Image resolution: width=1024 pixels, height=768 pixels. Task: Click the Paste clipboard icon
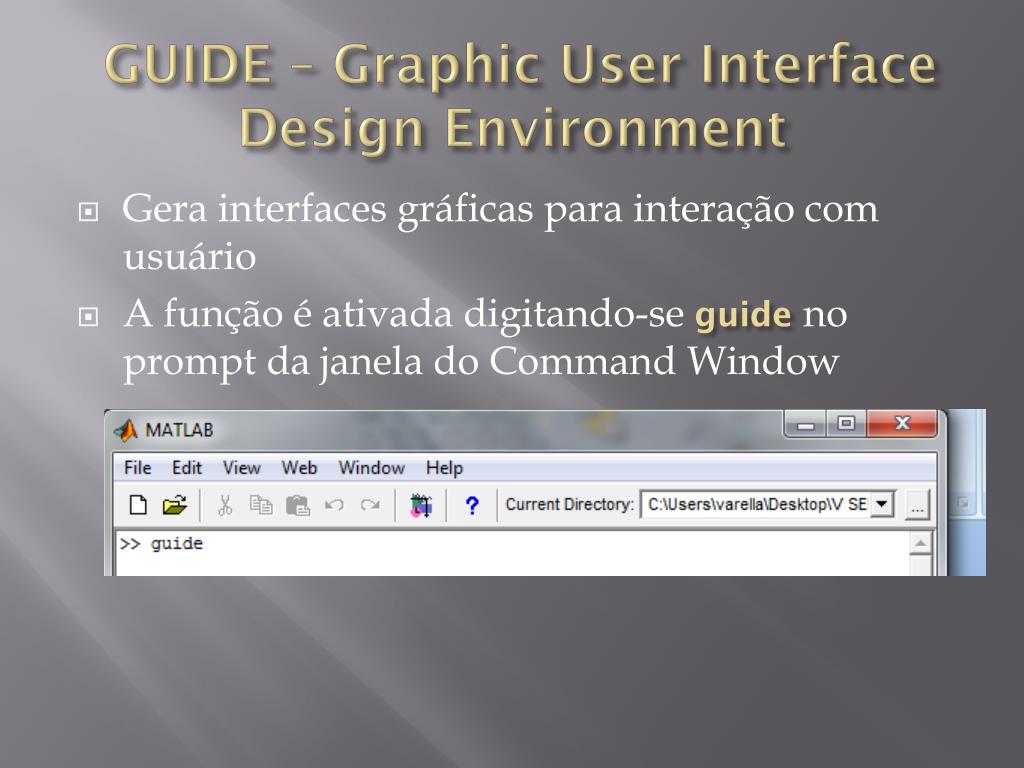coord(298,505)
